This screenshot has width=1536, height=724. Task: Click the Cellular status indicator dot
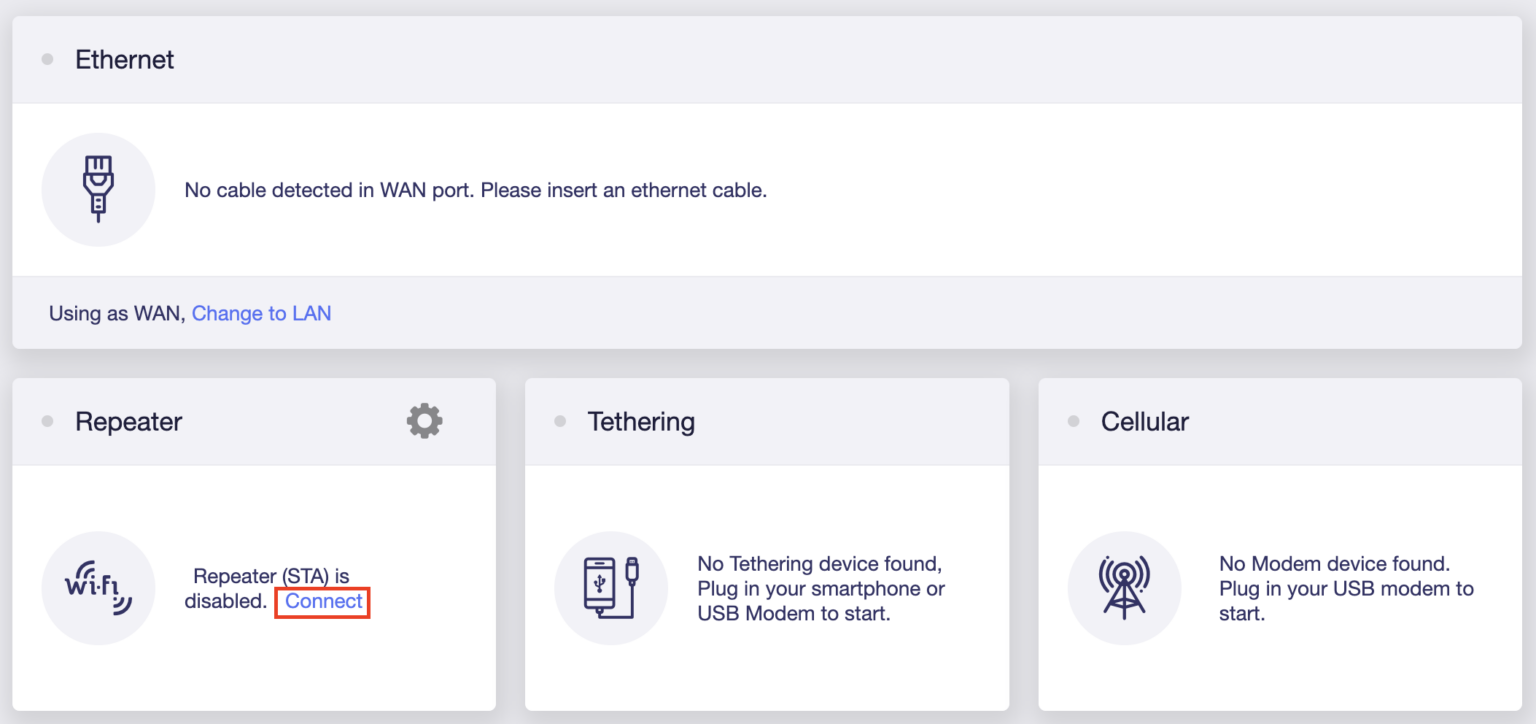coord(1073,422)
